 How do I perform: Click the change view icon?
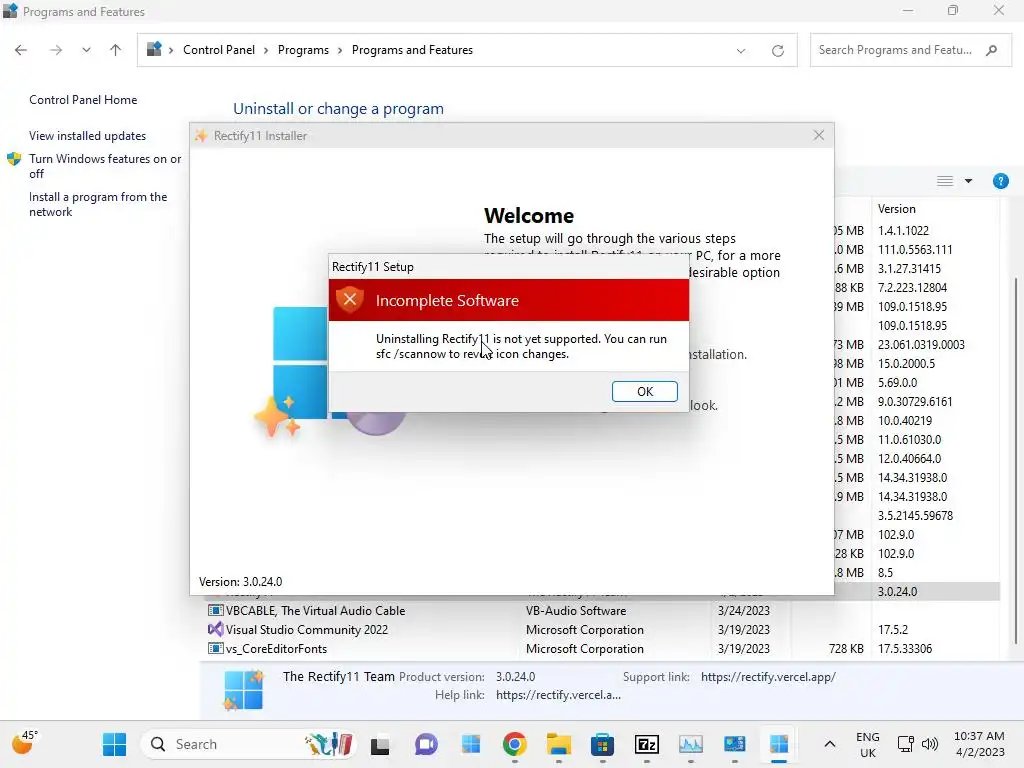pyautogui.click(x=945, y=181)
